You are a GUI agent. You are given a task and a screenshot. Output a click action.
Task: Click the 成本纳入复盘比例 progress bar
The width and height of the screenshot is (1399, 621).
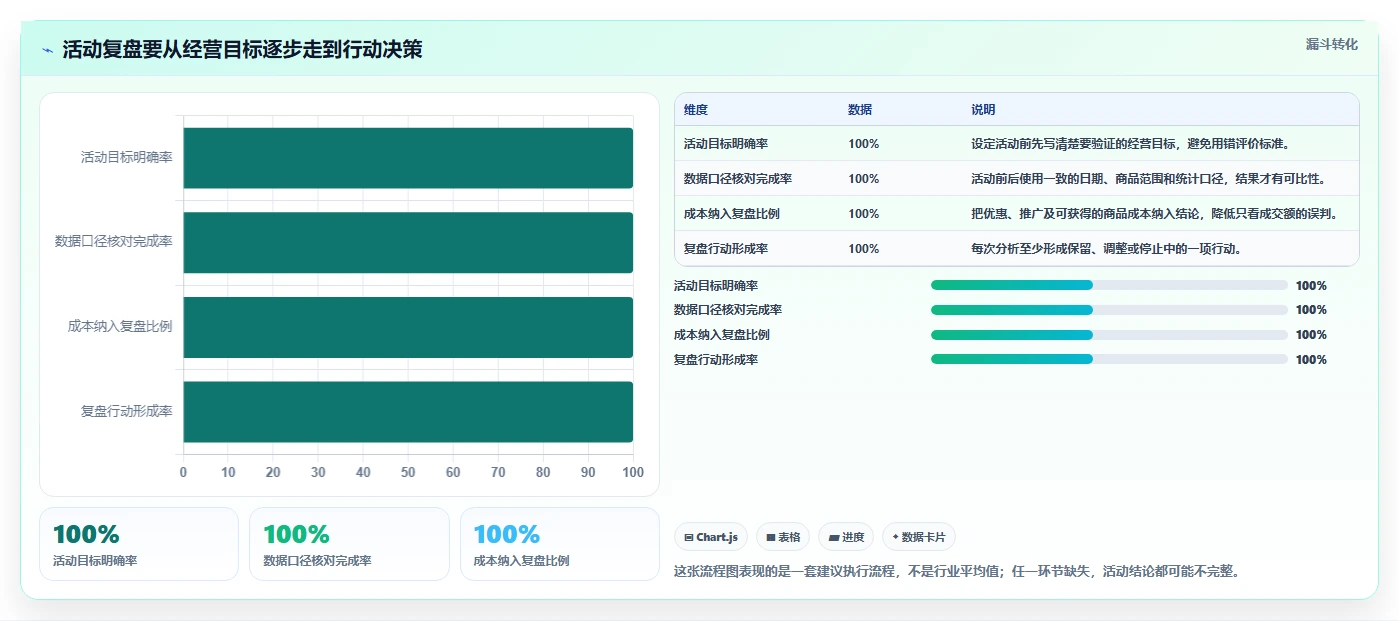[x=1109, y=335]
